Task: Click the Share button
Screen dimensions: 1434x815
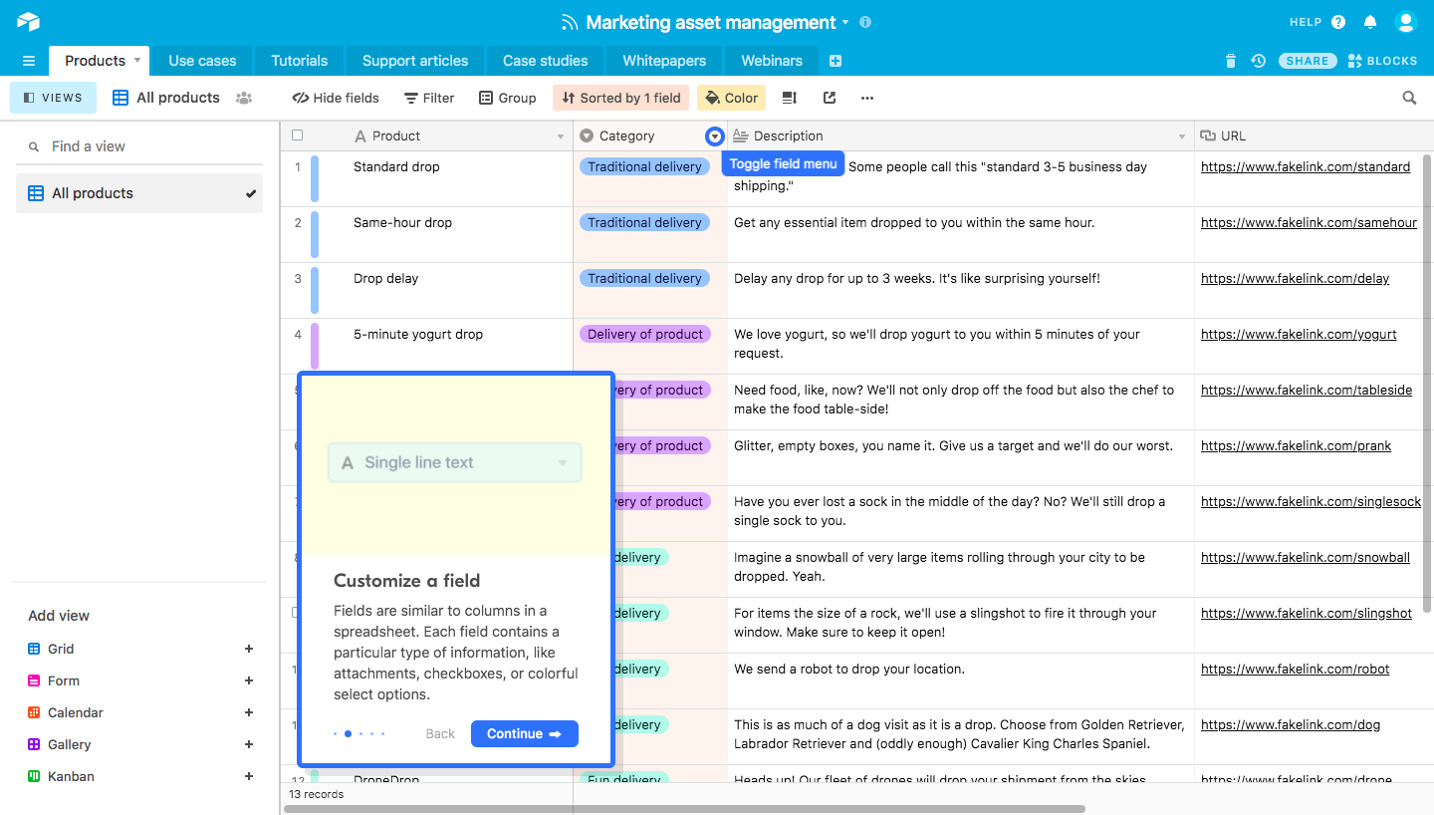Action: pyautogui.click(x=1307, y=61)
